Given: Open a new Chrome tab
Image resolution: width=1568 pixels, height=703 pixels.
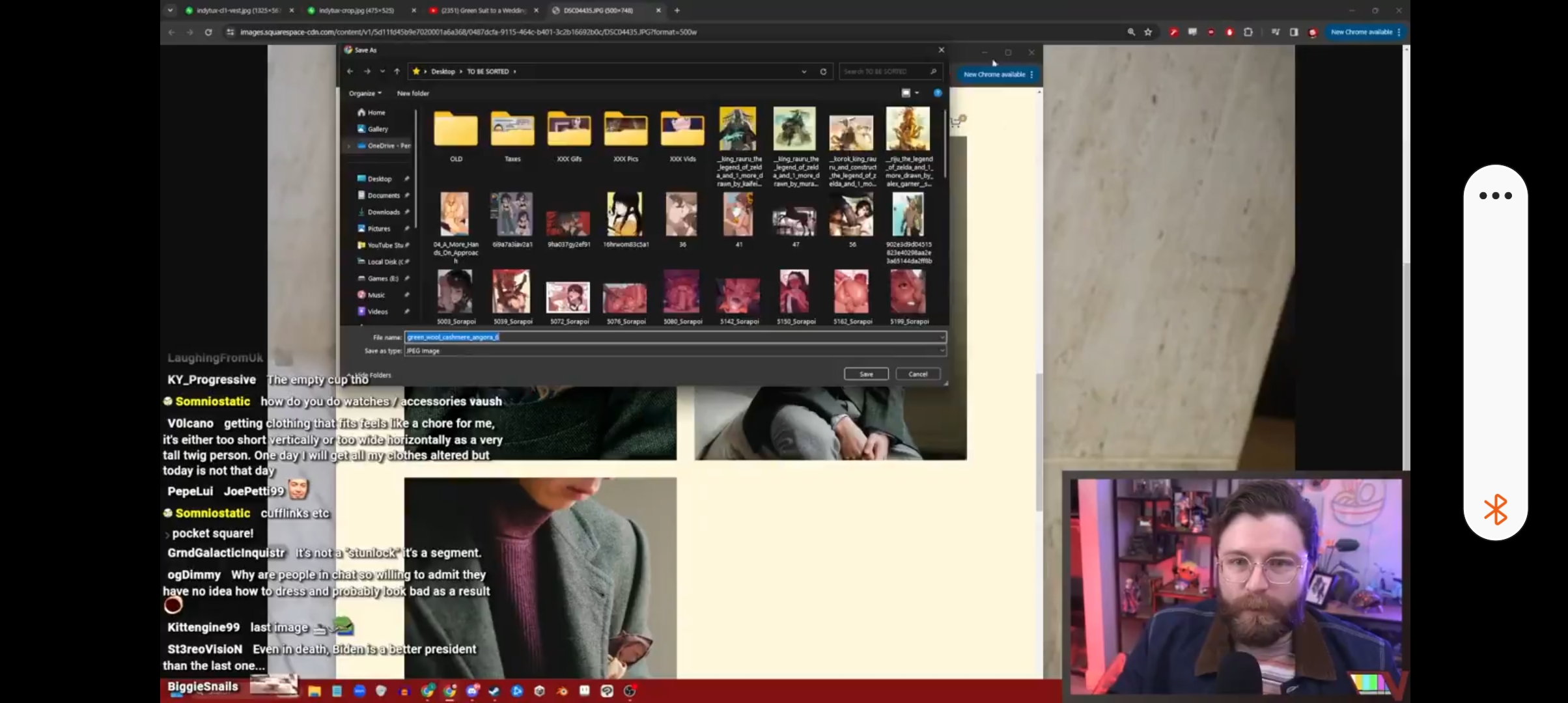Looking at the screenshot, I should coord(677,10).
